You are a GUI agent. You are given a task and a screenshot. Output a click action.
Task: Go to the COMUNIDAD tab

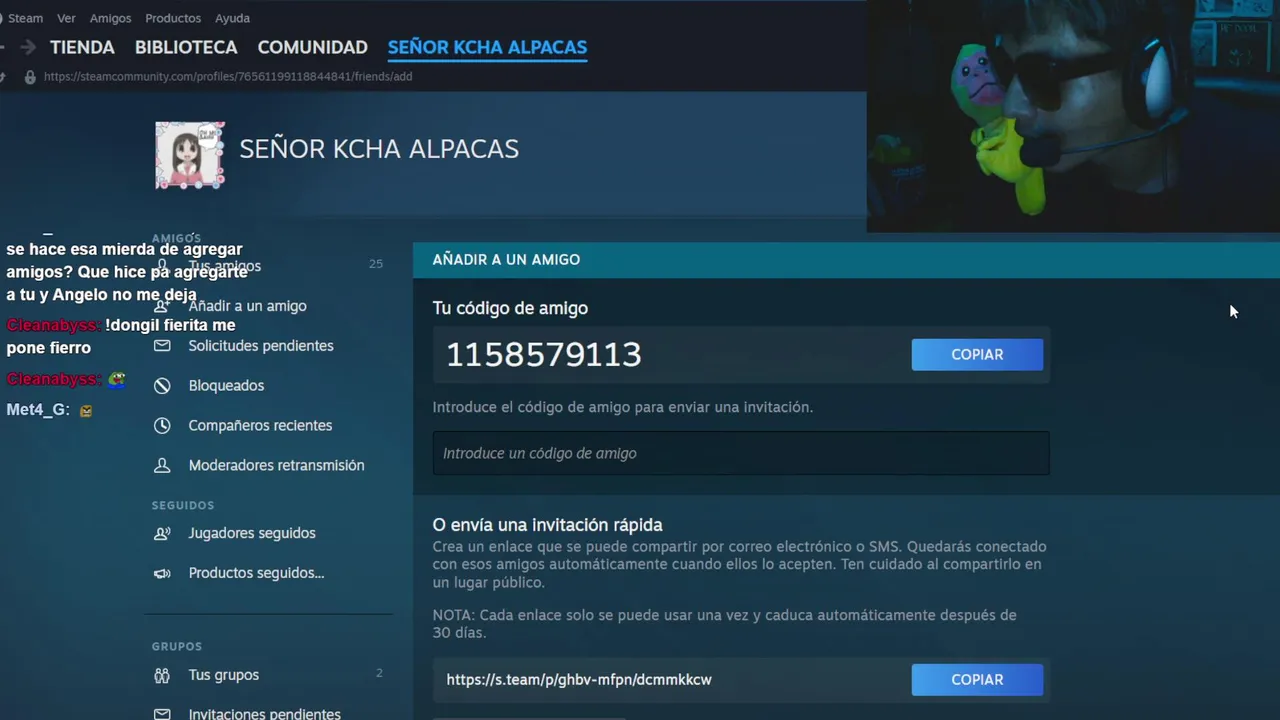312,47
